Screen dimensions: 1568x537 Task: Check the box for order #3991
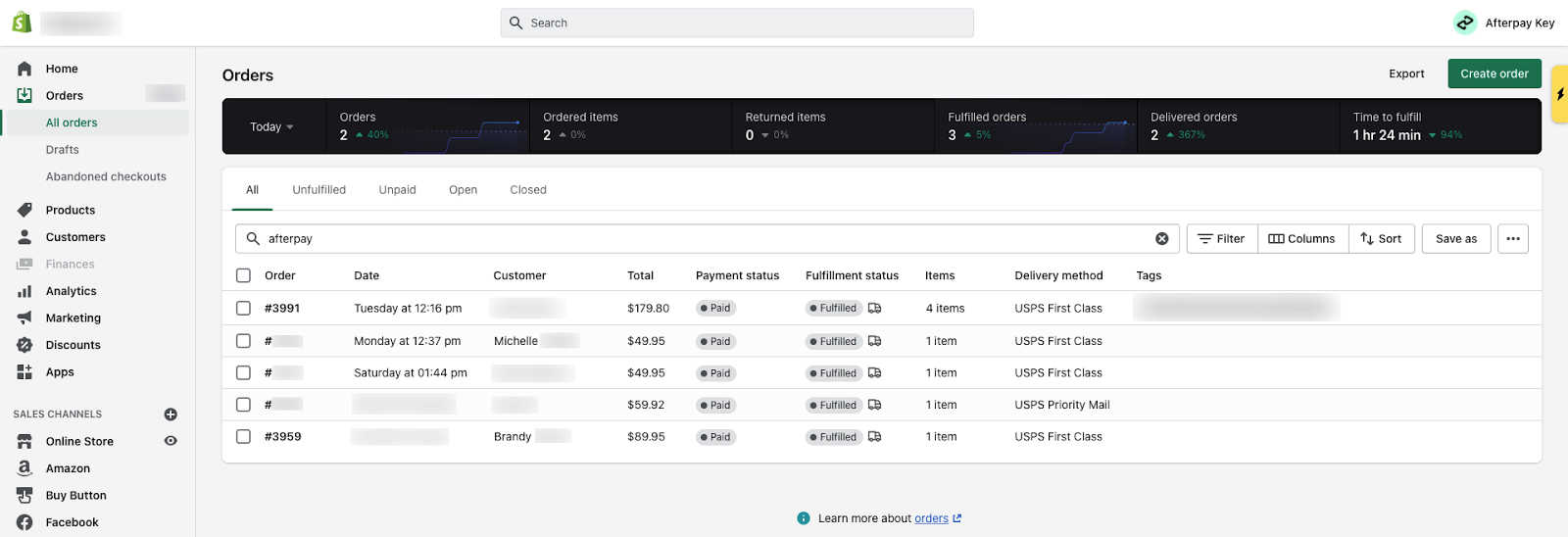(x=243, y=308)
